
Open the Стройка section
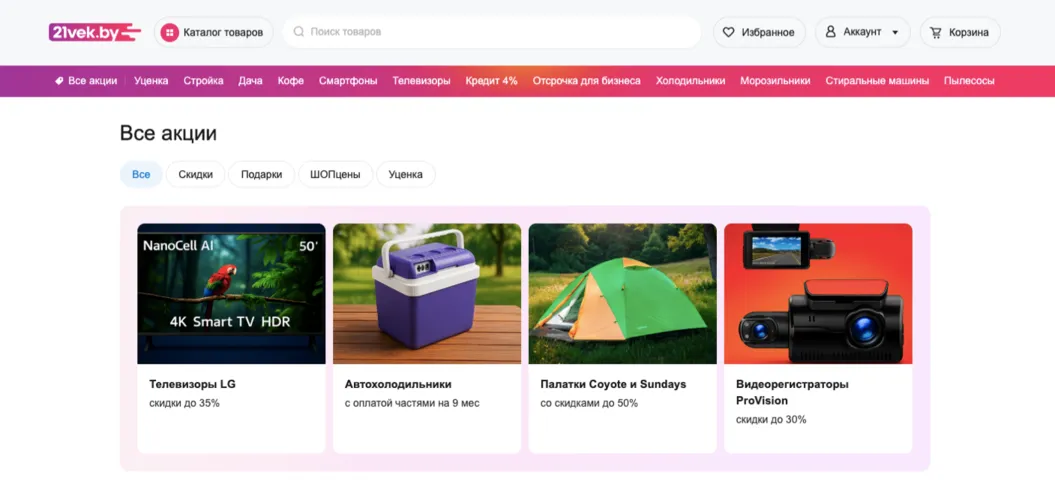coord(204,81)
